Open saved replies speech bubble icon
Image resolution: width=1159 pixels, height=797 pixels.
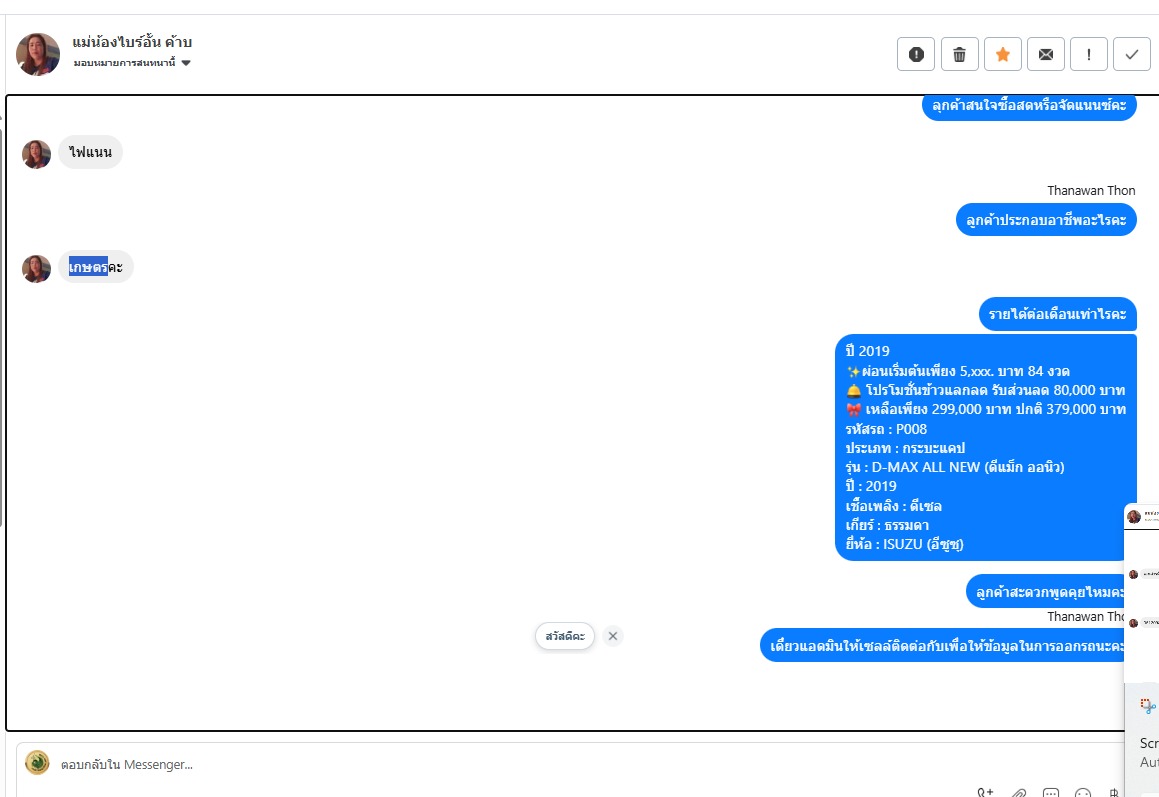point(1050,793)
